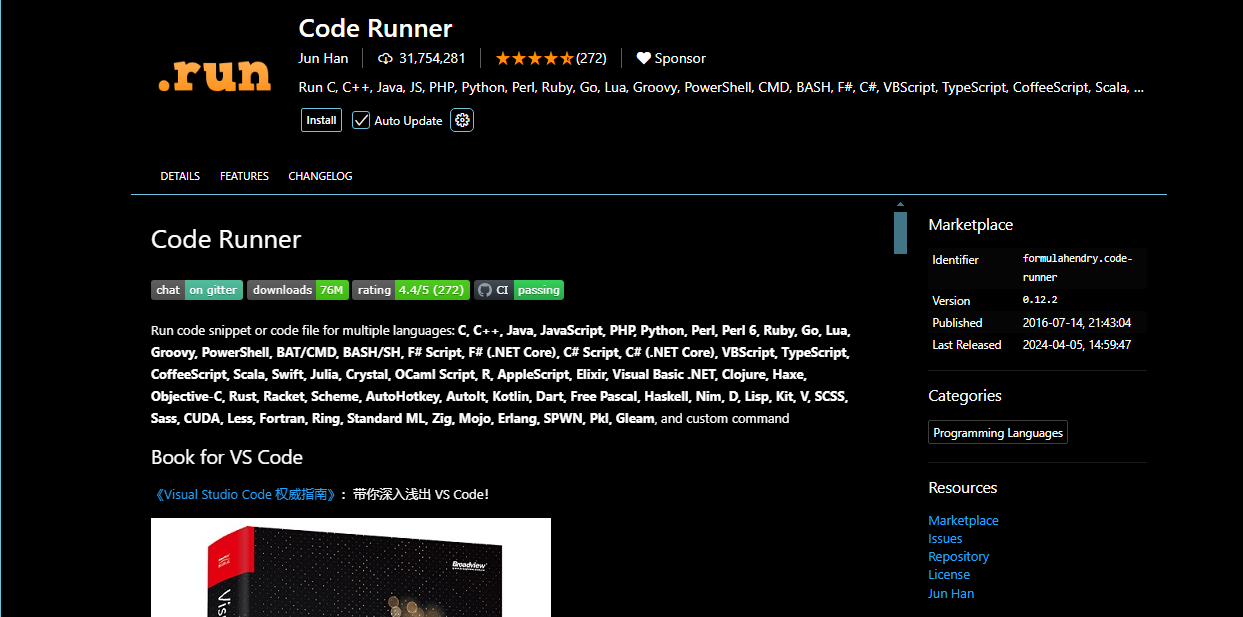1243x617 pixels.
Task: Open the CHANGELOG tab
Action: point(319,176)
